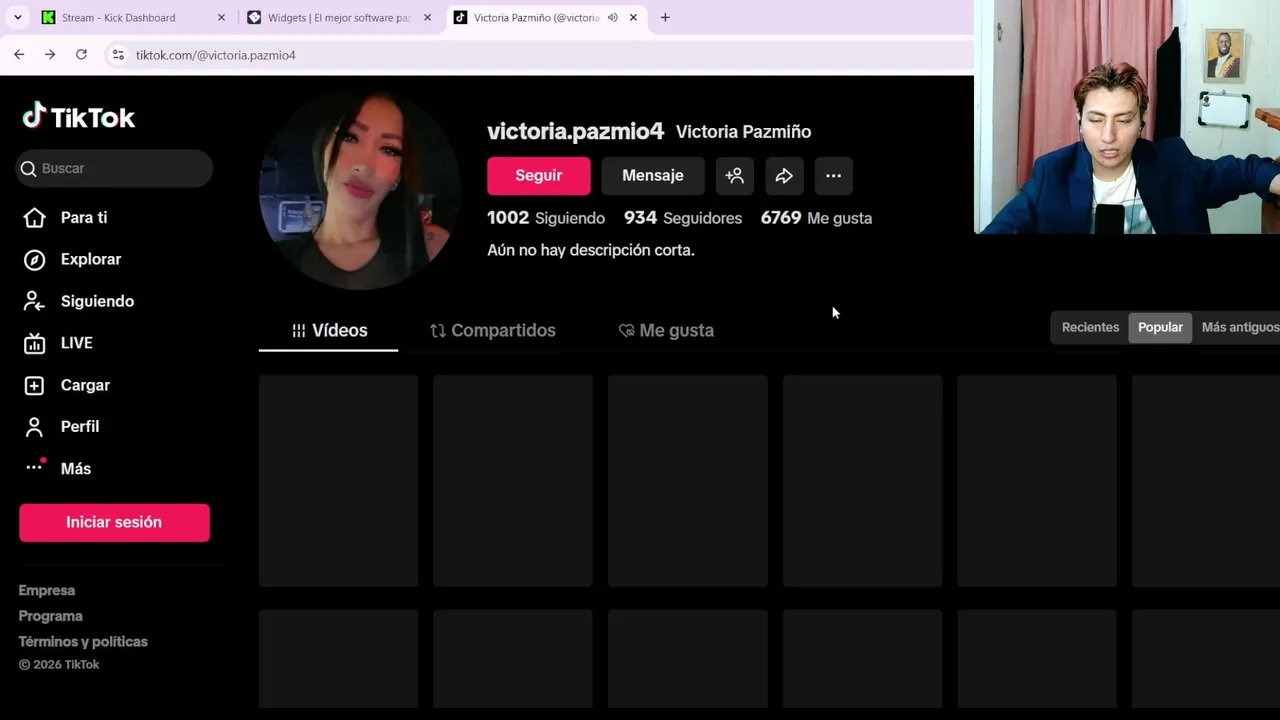1280x720 pixels.
Task: Click the TikTok logo
Action: pos(78,117)
